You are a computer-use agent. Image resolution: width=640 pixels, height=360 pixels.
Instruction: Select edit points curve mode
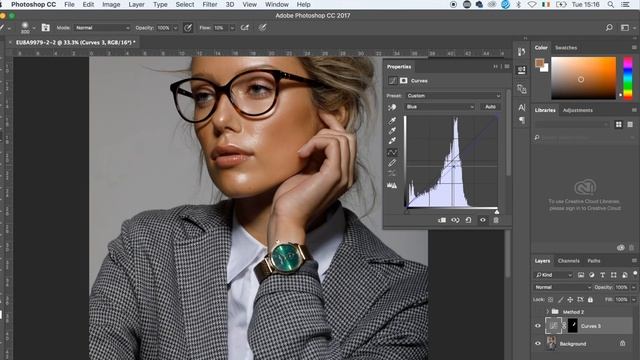392,152
